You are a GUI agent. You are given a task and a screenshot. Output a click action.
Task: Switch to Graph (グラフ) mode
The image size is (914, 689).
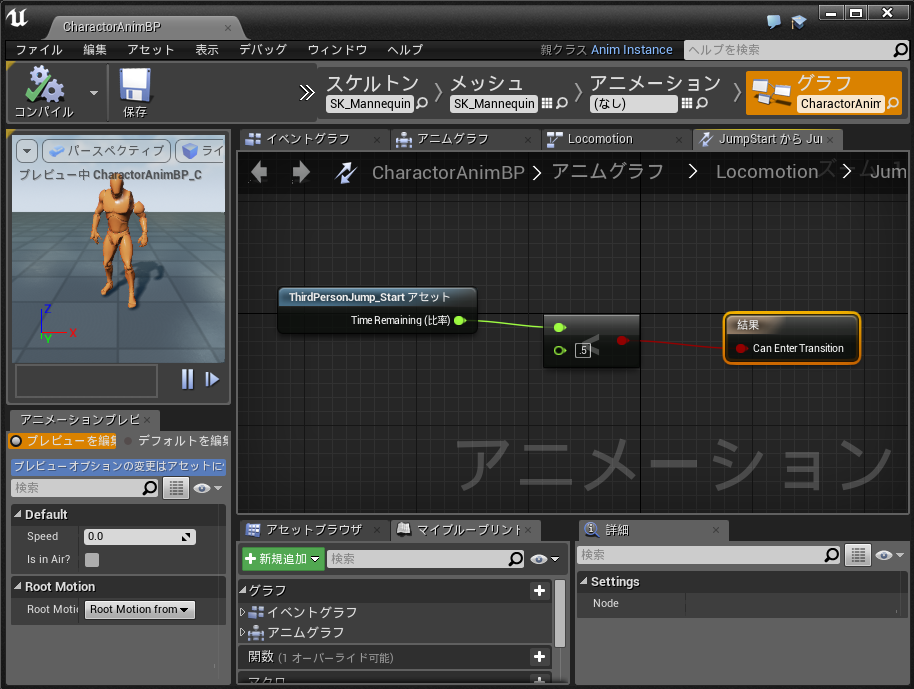tap(824, 93)
